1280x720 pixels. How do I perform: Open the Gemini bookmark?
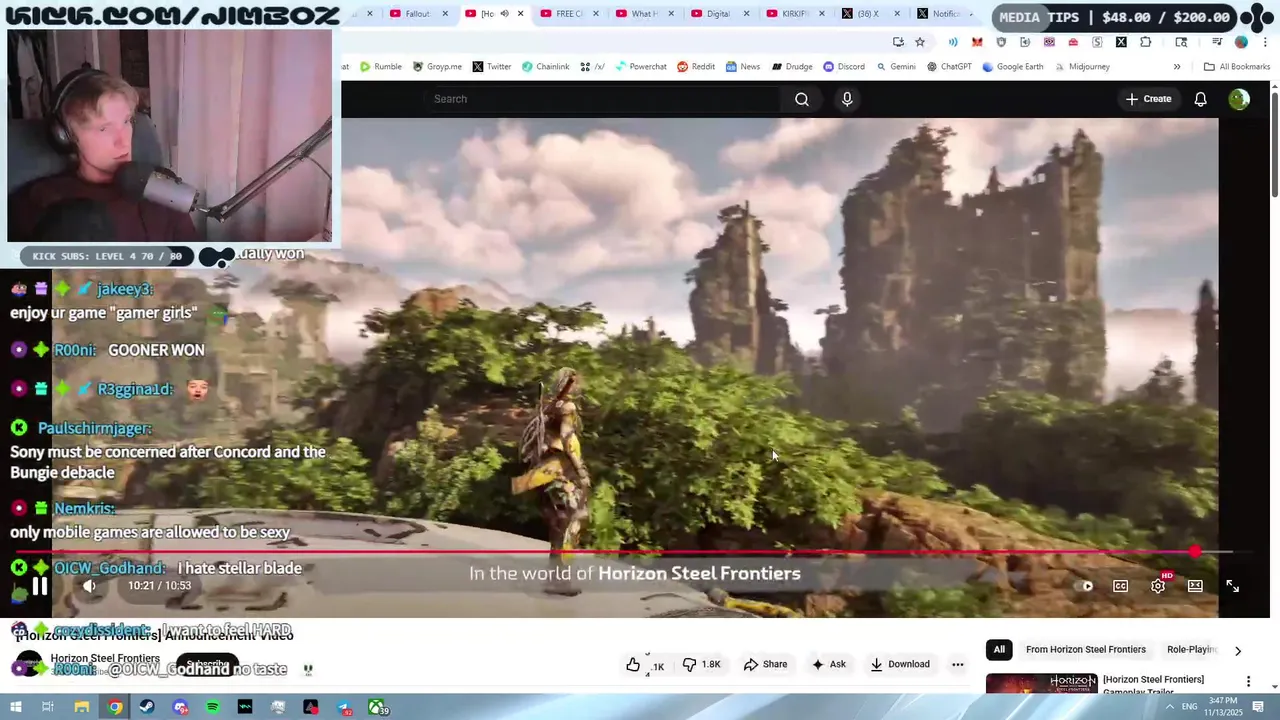point(895,67)
